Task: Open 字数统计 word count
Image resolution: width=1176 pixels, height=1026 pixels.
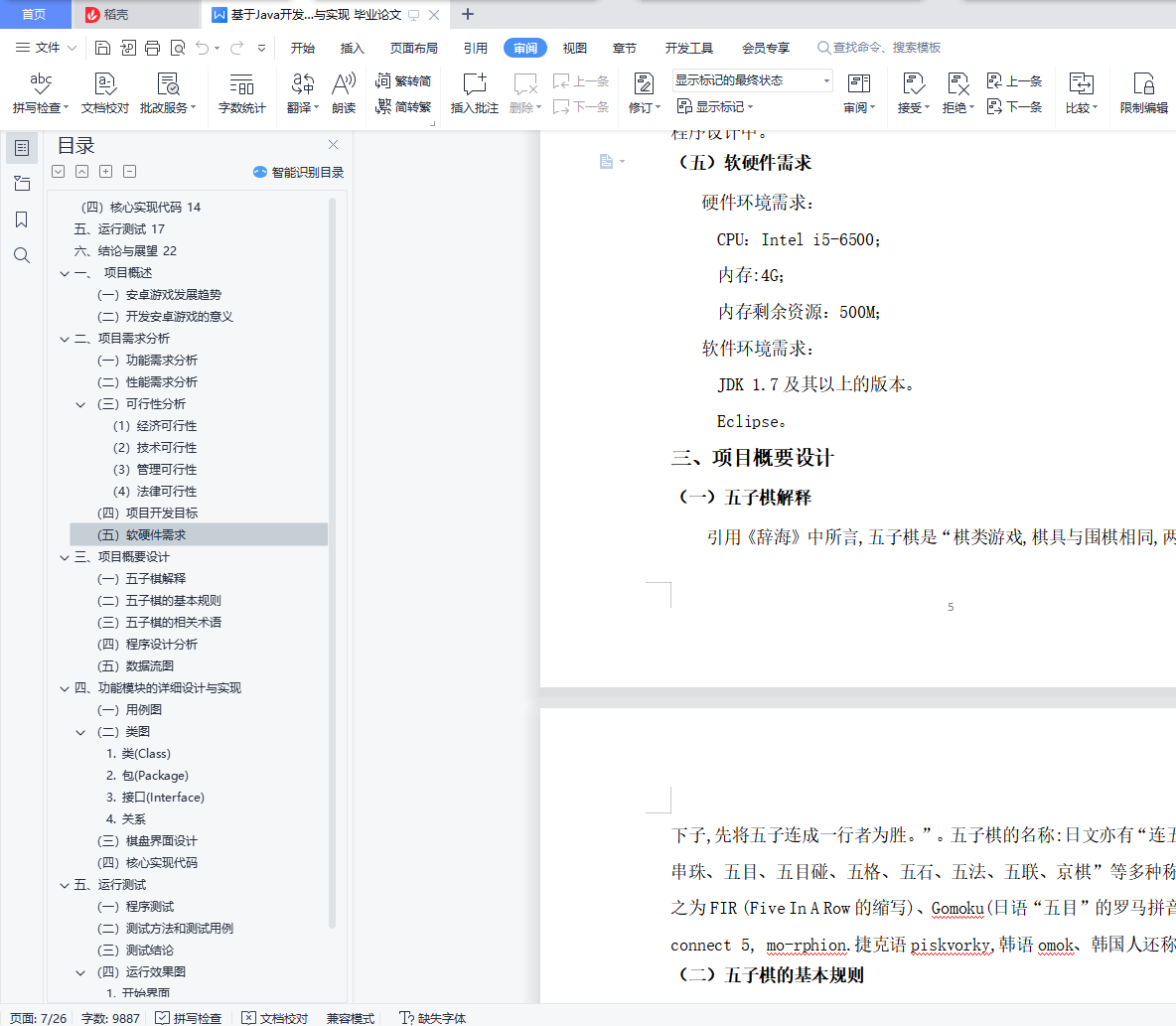Action: tap(241, 93)
